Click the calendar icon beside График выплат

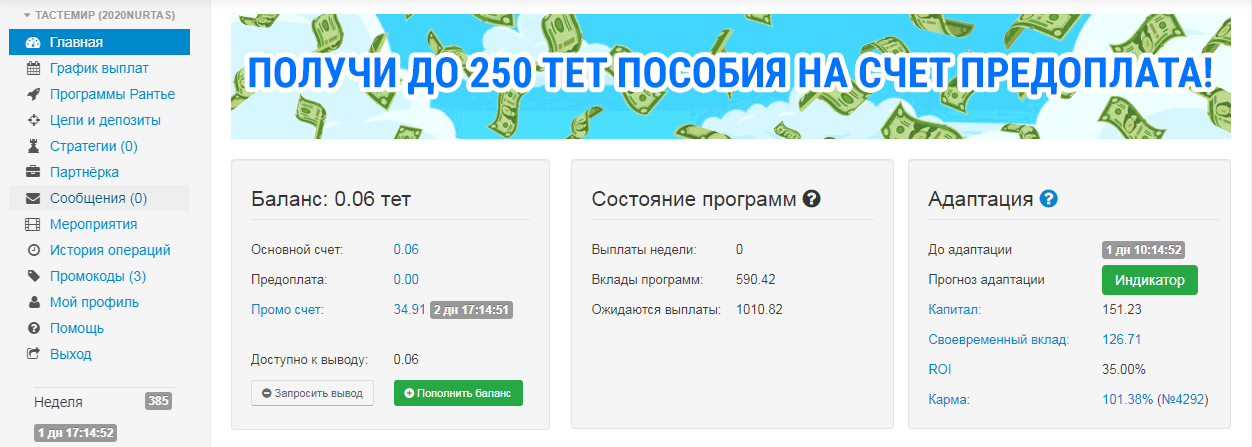[x=33, y=68]
